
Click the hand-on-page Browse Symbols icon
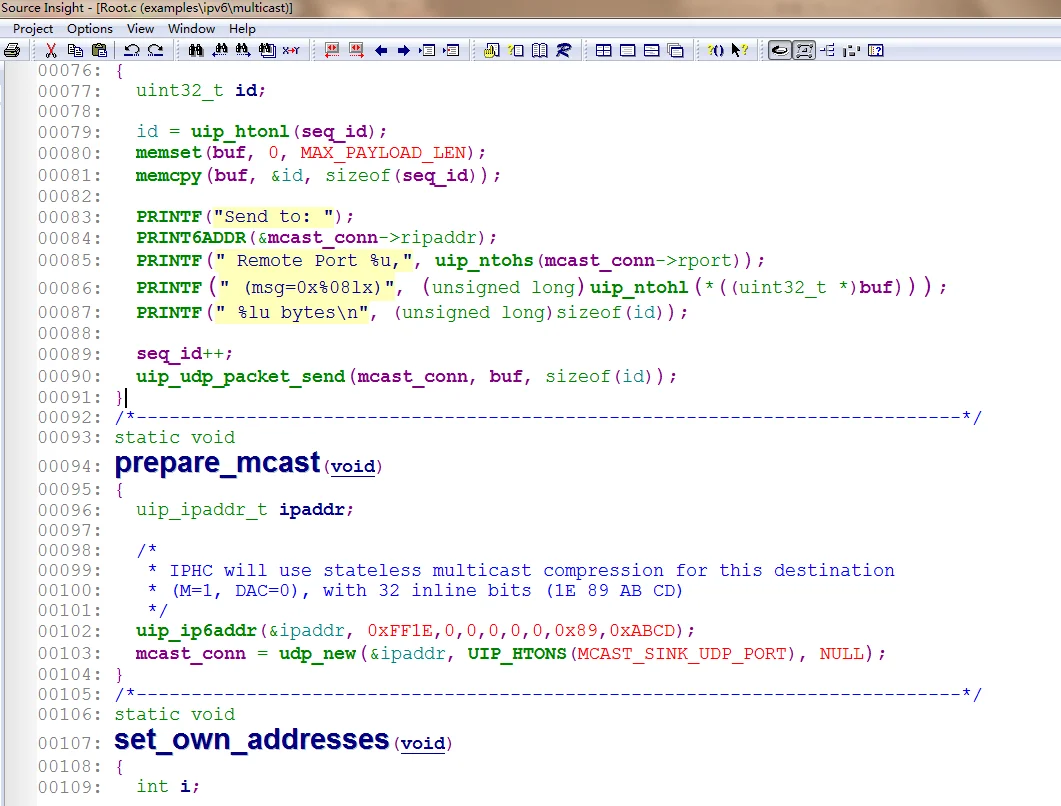pyautogui.click(x=492, y=50)
